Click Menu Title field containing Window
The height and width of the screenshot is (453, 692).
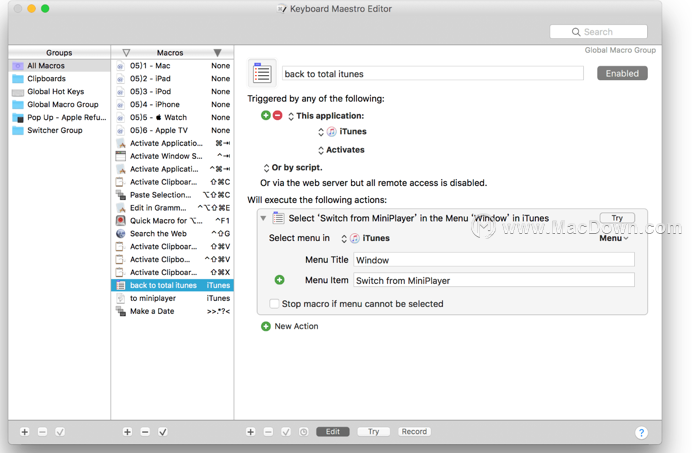494,260
